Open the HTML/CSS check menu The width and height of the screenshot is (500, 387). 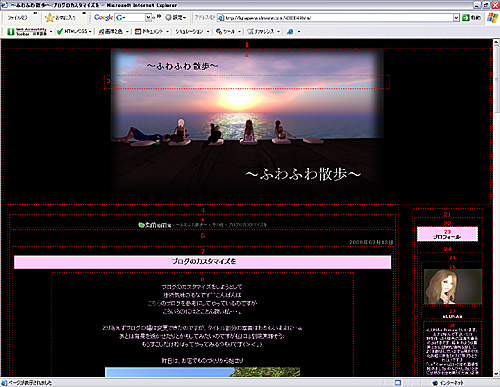[x=74, y=31]
